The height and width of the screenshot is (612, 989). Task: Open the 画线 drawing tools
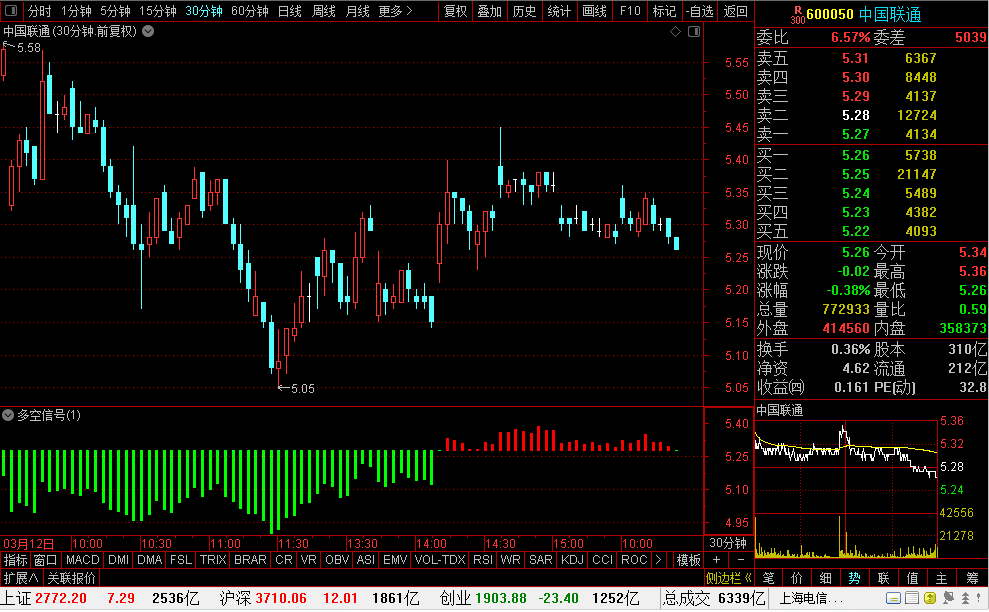(x=594, y=11)
